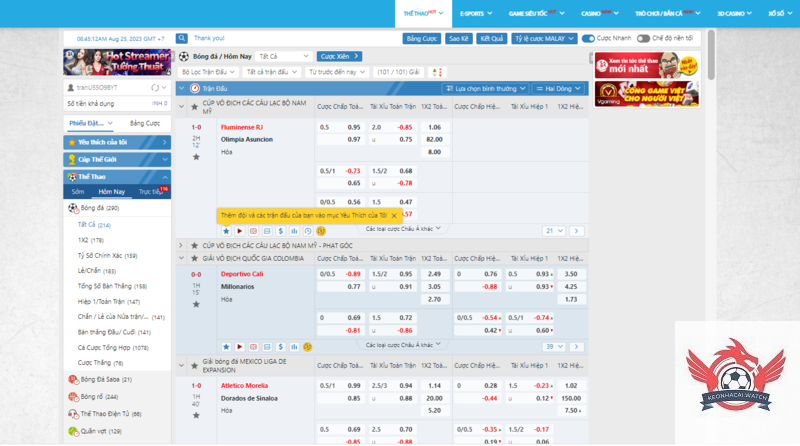Enable Chế độ nền tối dark mode toggle
Viewport: 800px width, 446px height.
tap(643, 38)
